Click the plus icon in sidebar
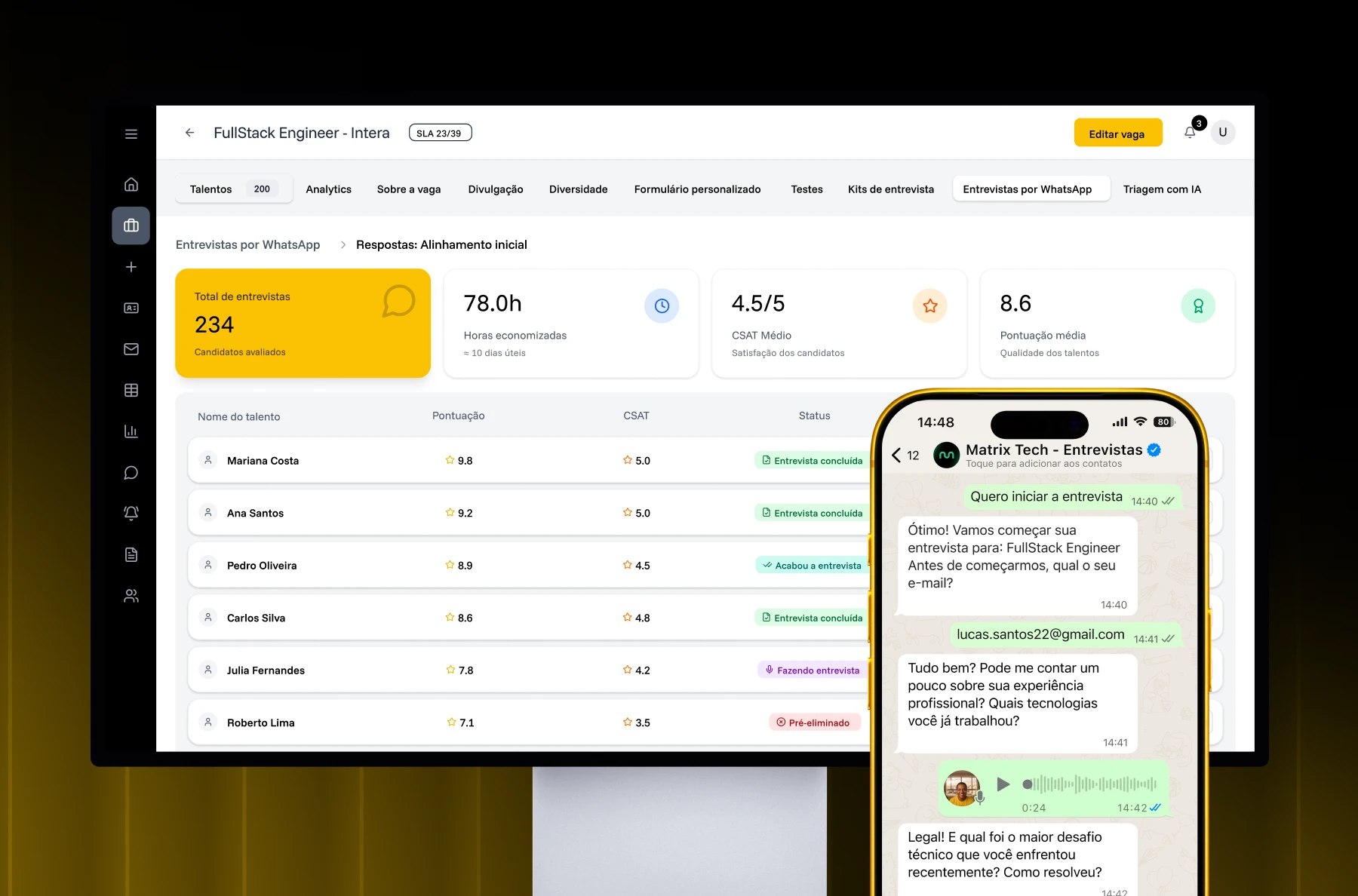Viewport: 1358px width, 896px height. point(131,267)
